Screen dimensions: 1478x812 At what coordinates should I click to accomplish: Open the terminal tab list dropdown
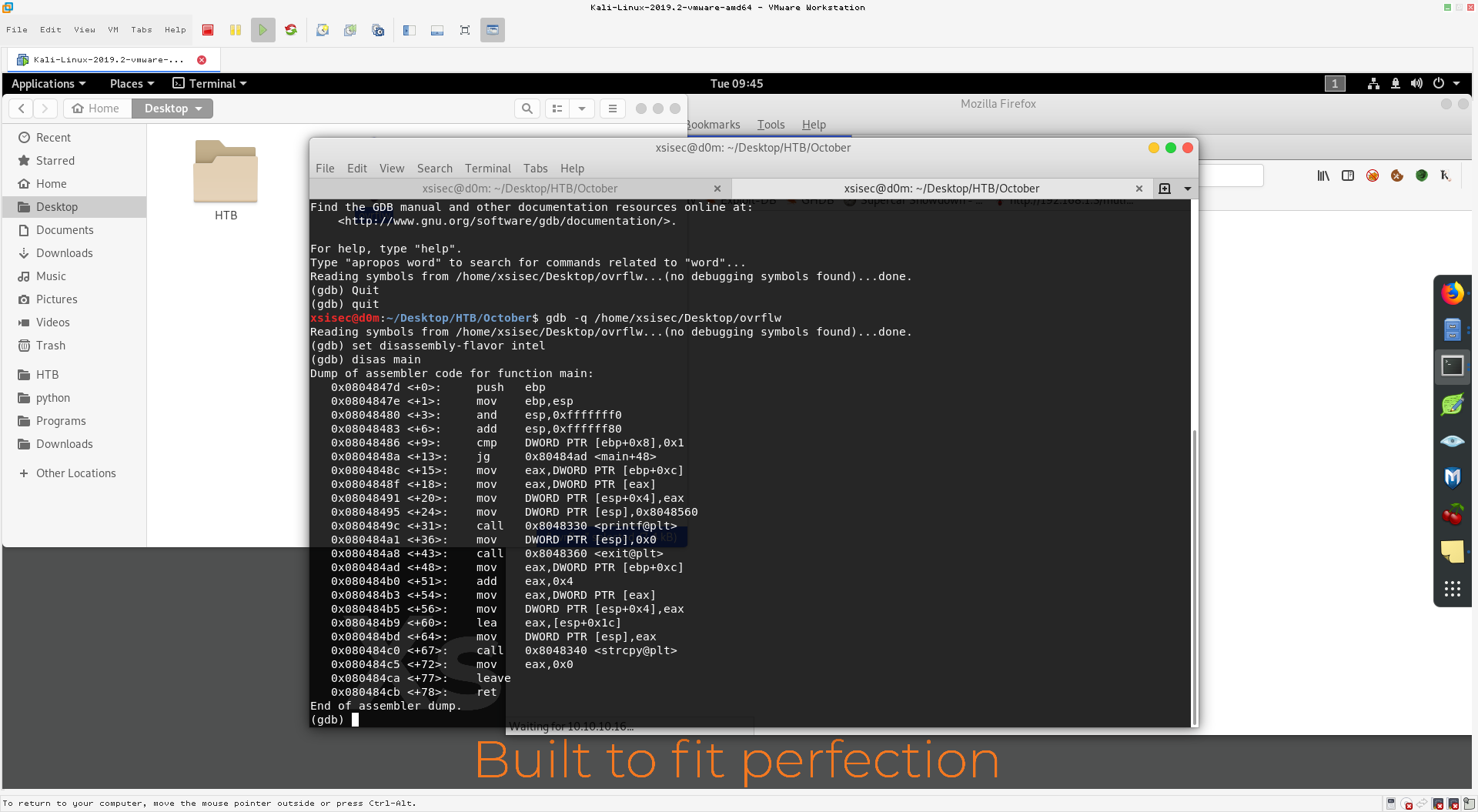point(1188,189)
